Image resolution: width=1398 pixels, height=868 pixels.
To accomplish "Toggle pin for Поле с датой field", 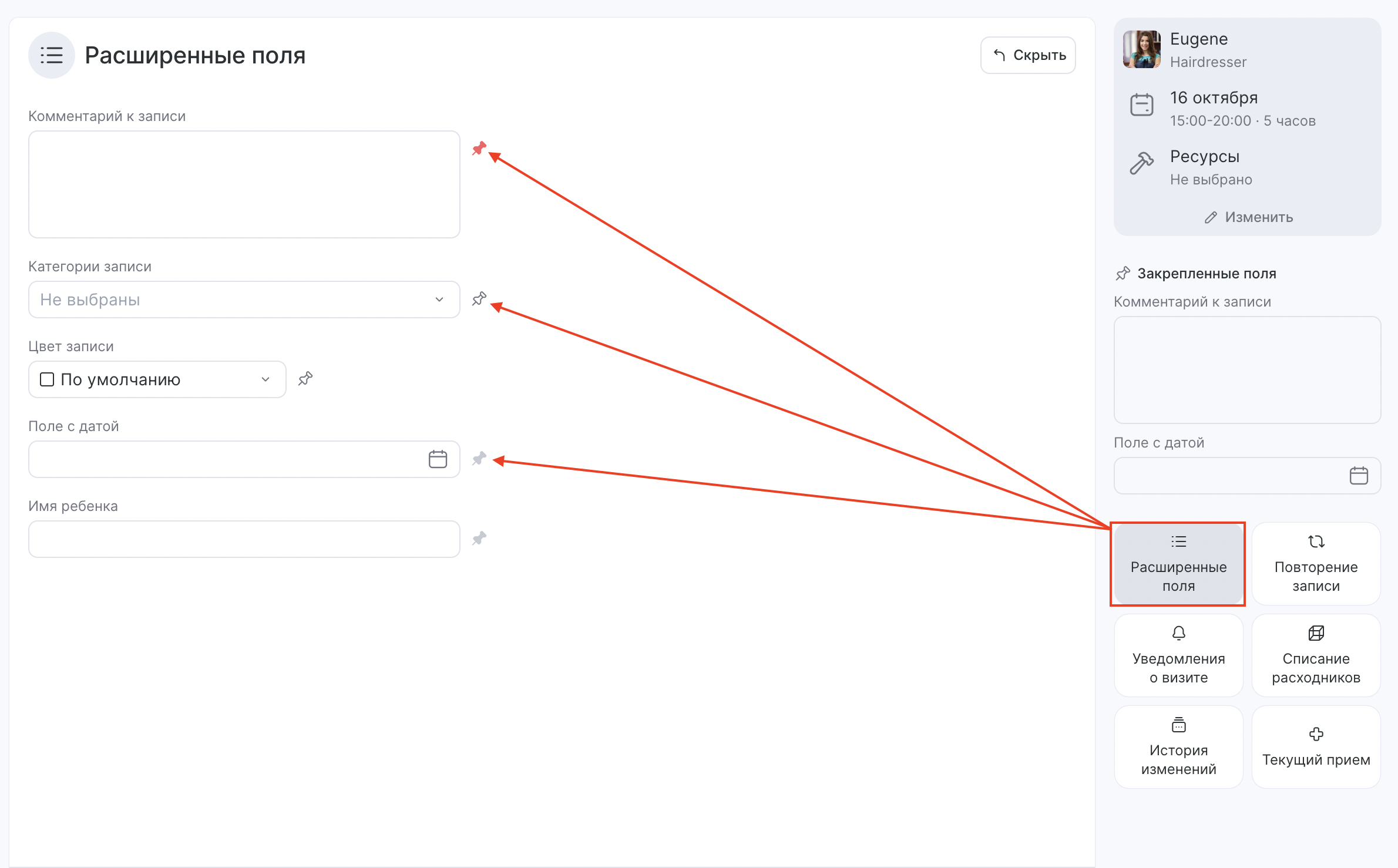I will pyautogui.click(x=479, y=459).
